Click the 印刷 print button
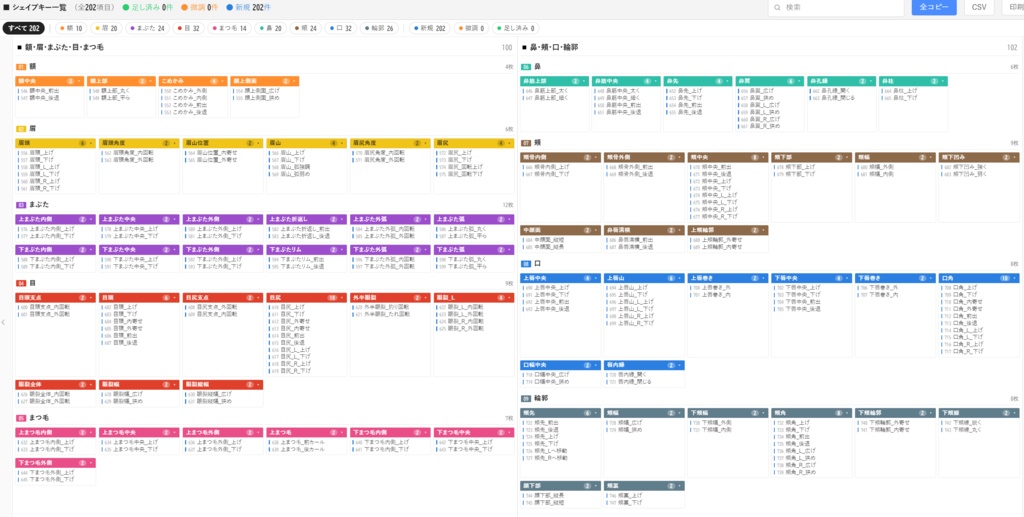1024x517 pixels. tap(1014, 7)
